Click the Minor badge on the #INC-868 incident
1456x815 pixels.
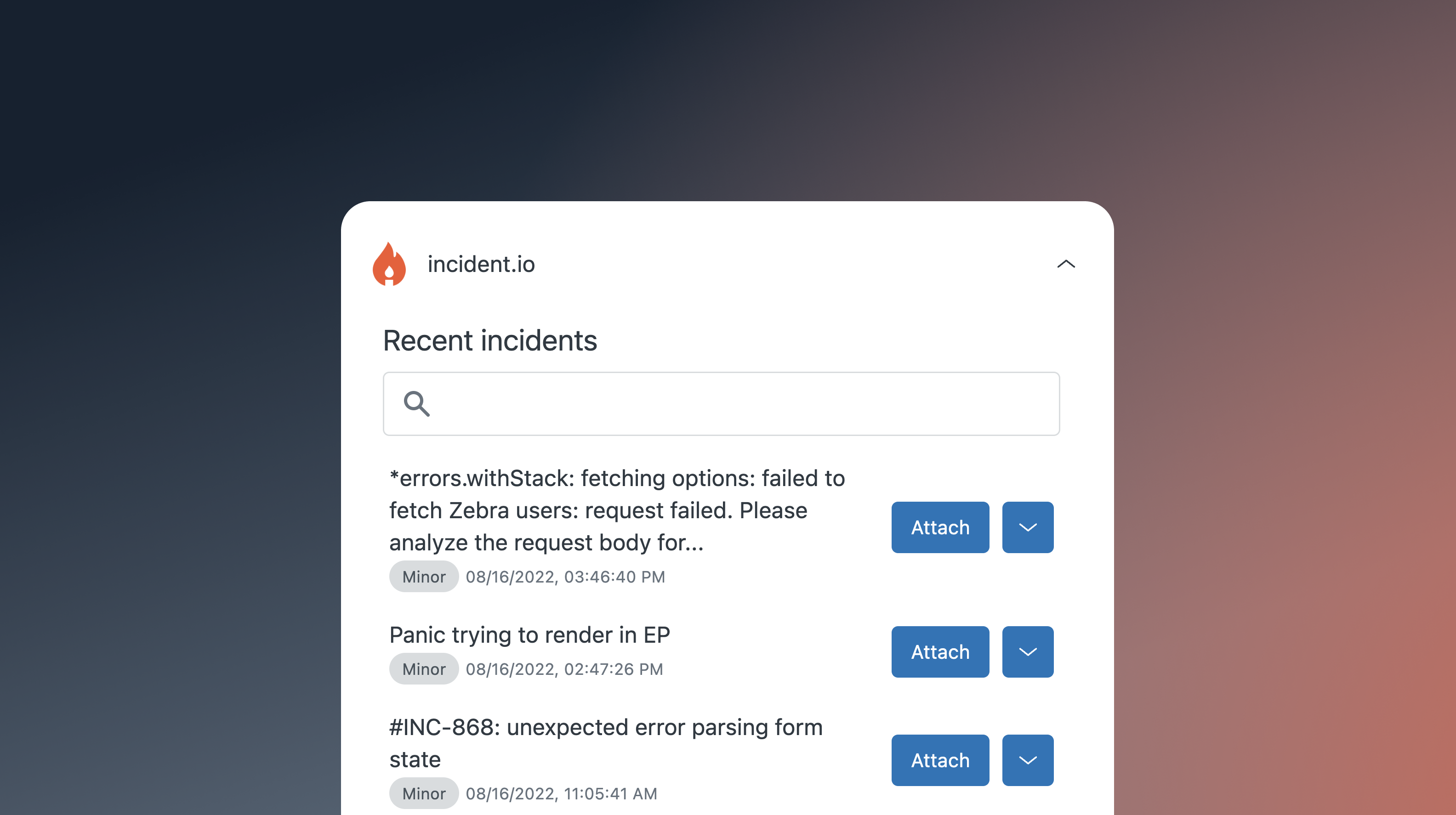424,793
